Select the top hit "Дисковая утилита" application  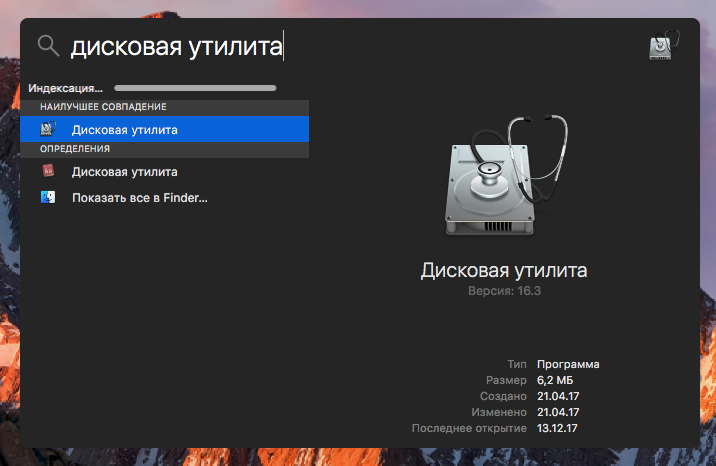click(x=164, y=129)
